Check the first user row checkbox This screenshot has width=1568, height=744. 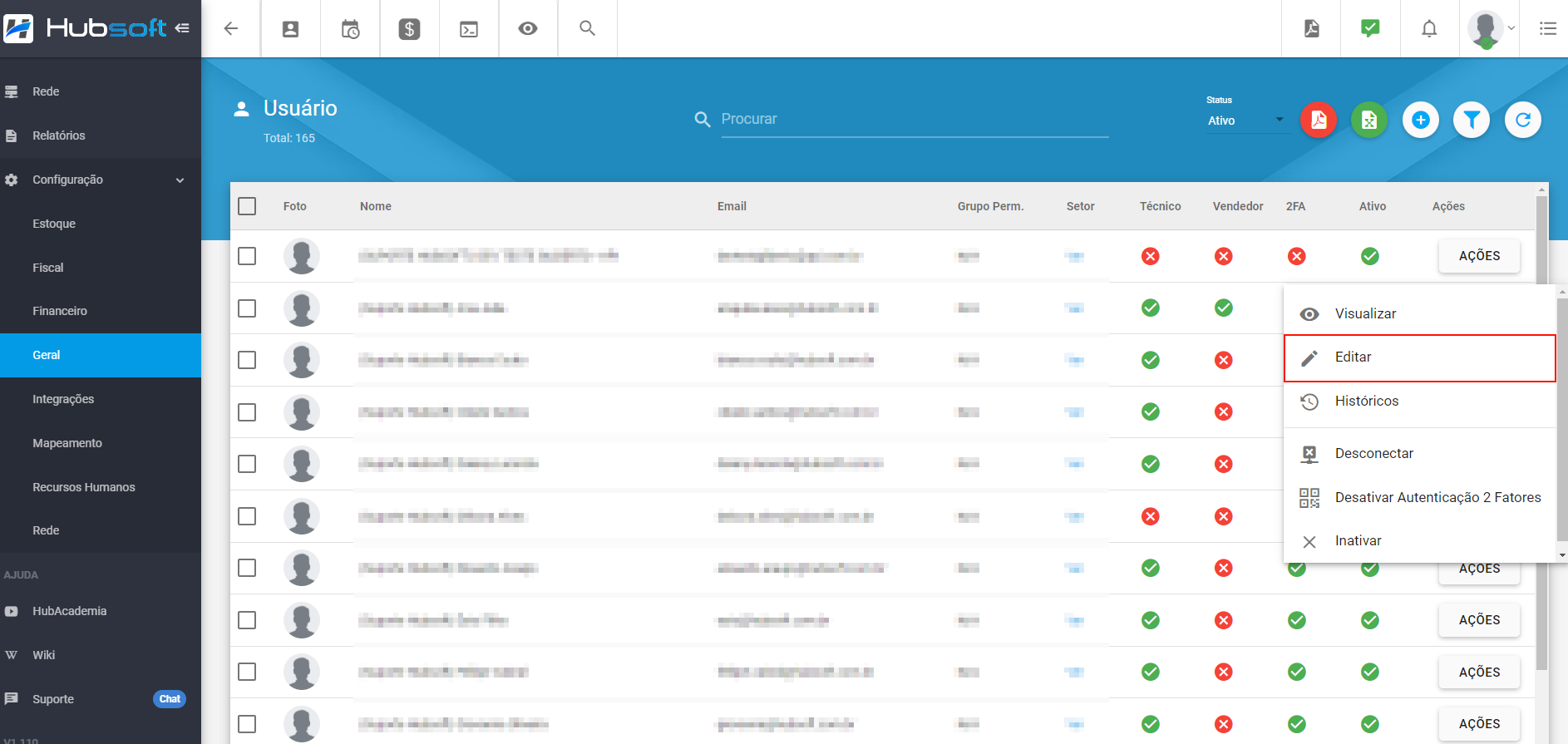point(247,256)
